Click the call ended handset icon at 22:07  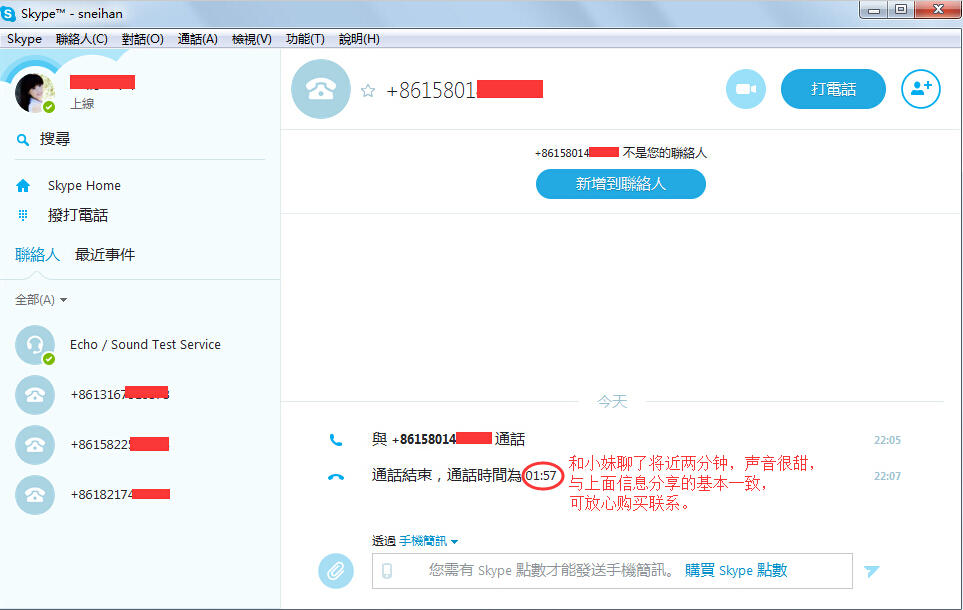point(335,477)
